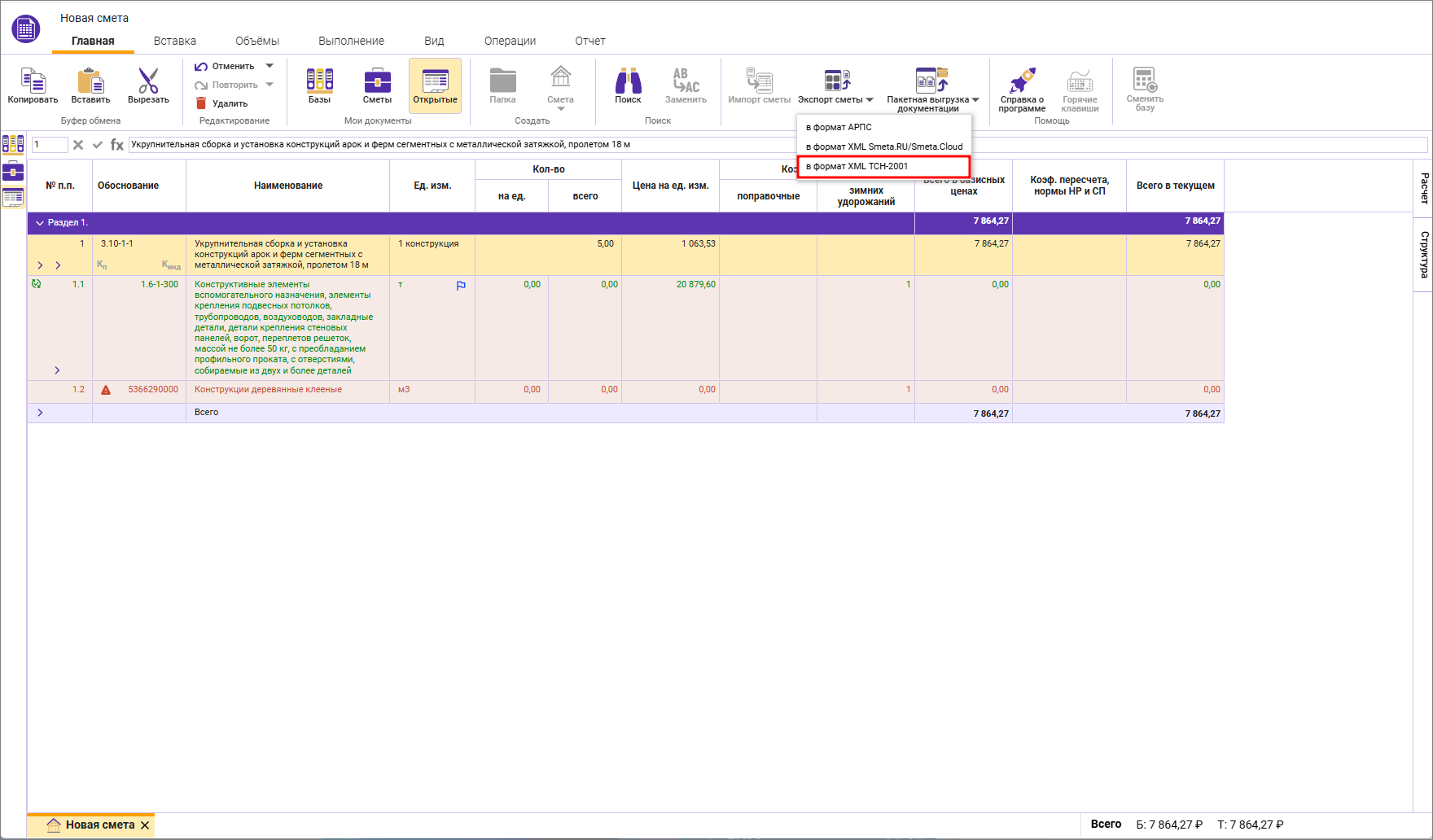1433x840 pixels.
Task: Open the Базы databases icon
Action: [319, 81]
